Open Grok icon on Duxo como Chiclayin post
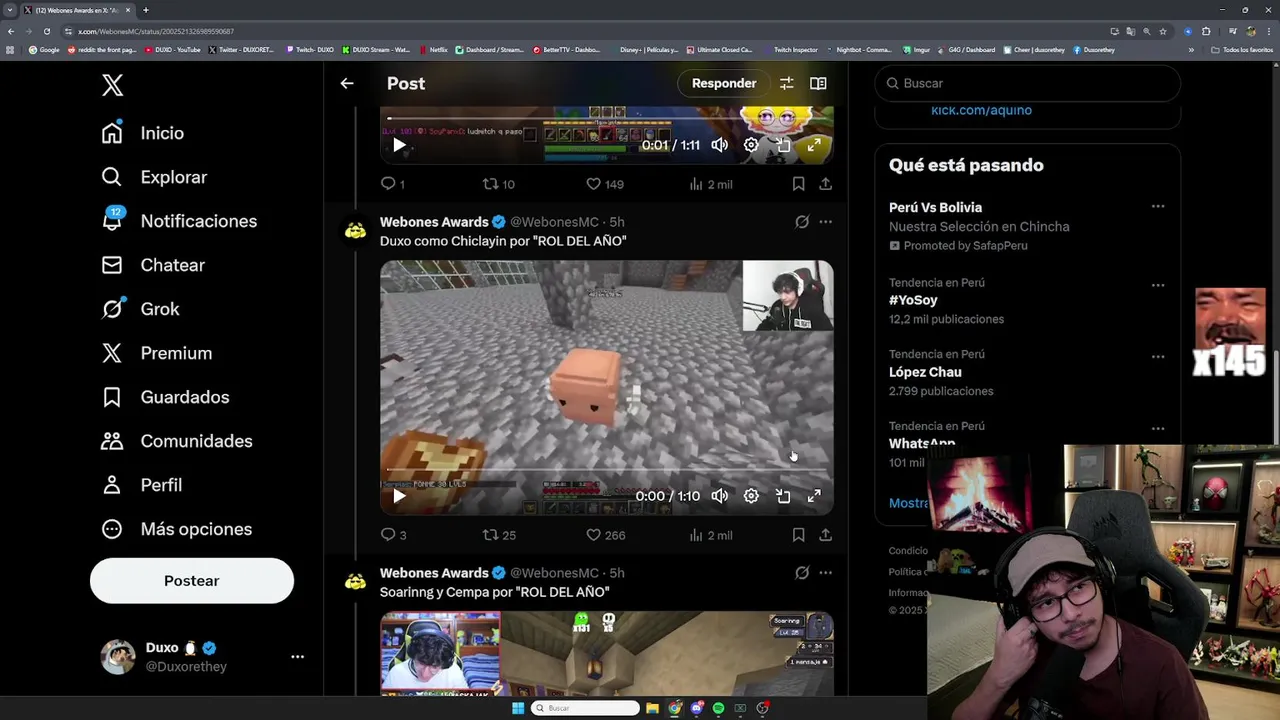Viewport: 1280px width, 720px height. pos(802,222)
